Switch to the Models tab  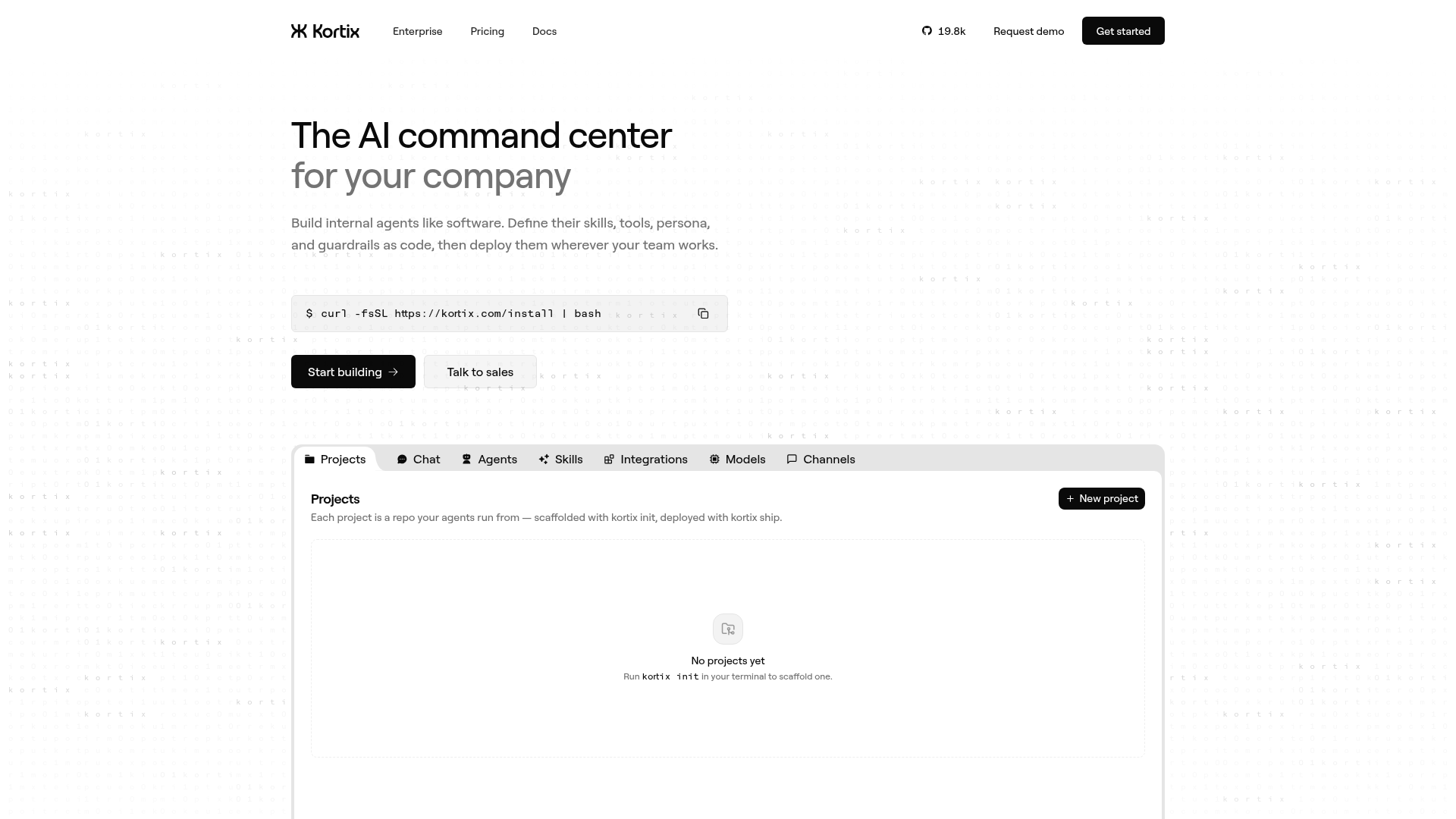738,460
